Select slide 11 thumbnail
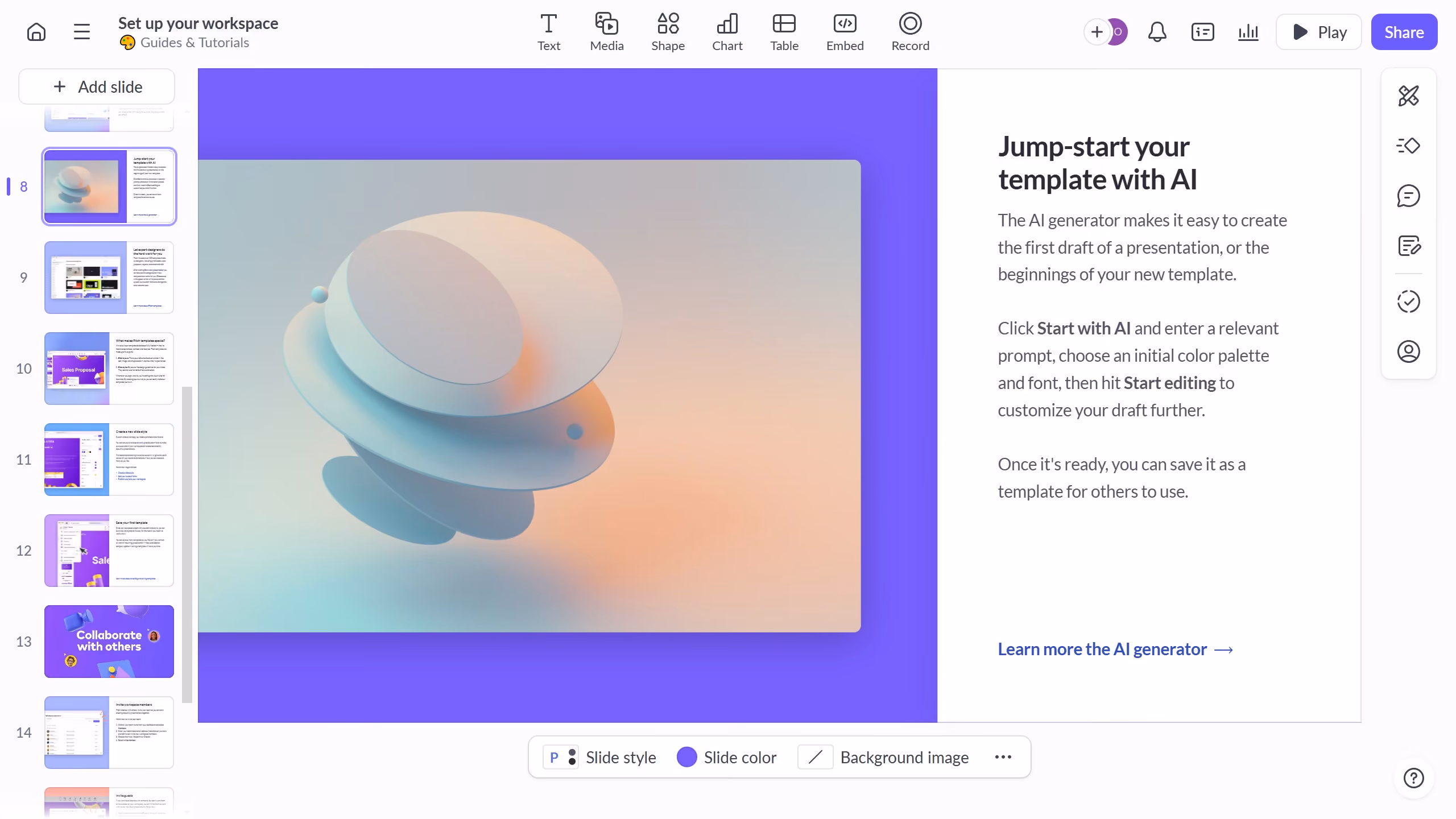Viewport: 1456px width, 819px height. point(109,460)
